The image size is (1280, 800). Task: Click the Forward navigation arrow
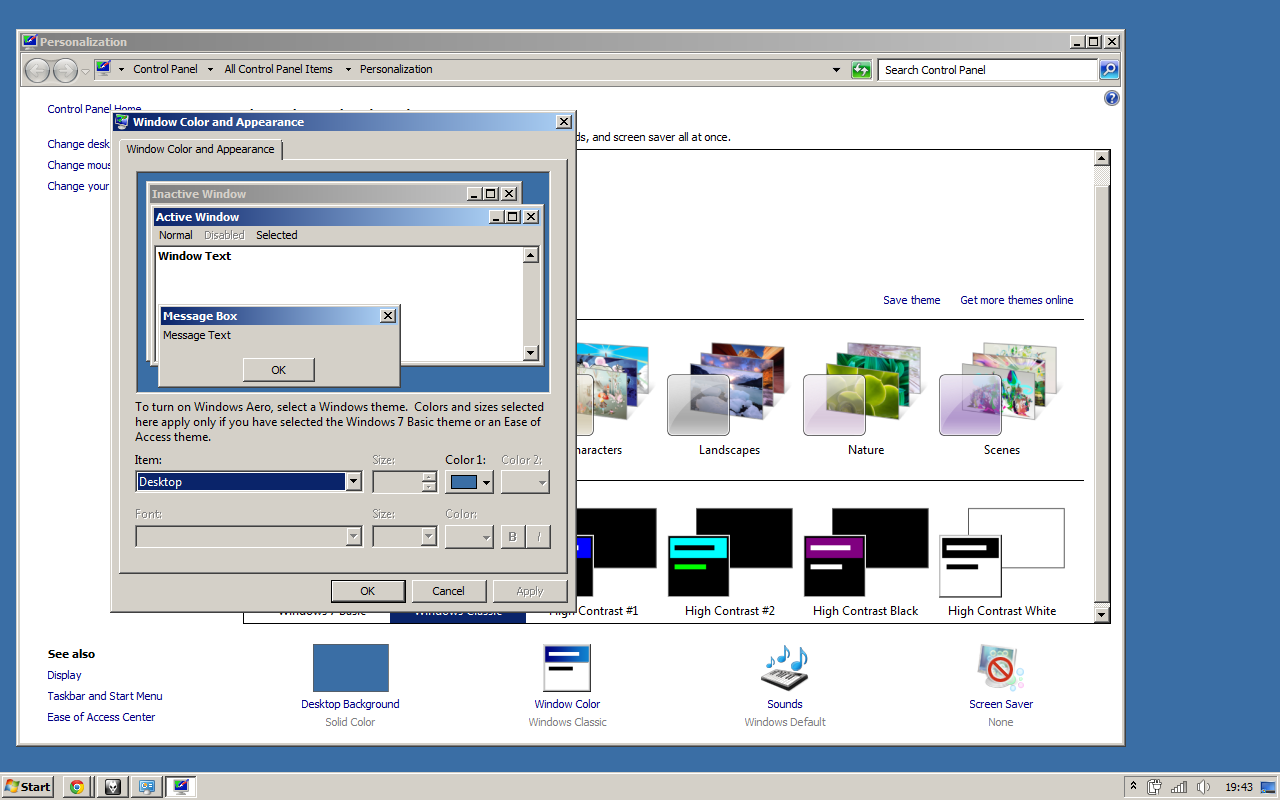pos(65,70)
